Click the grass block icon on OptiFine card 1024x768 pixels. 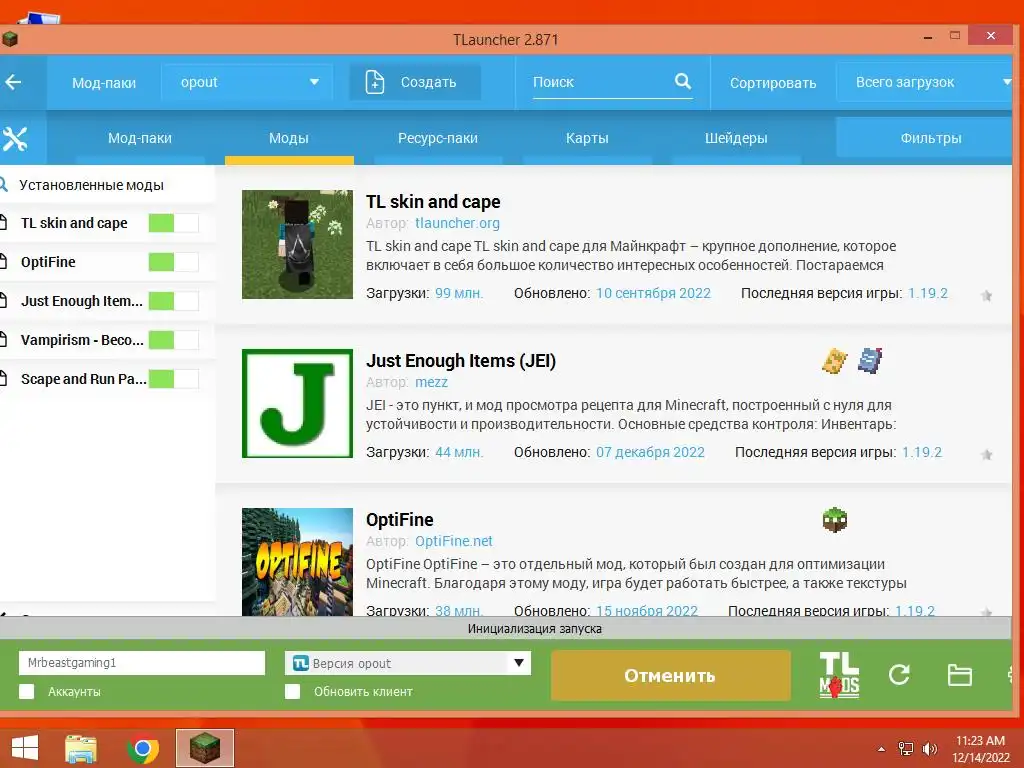[835, 520]
